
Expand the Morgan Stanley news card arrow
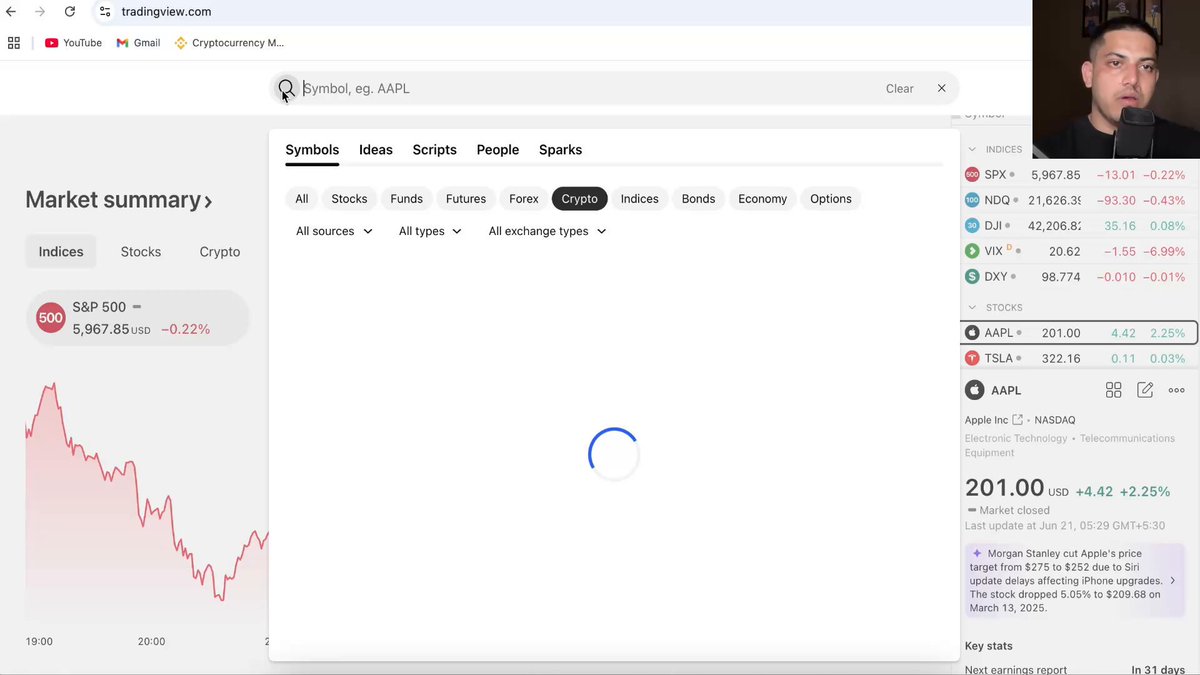tap(1173, 580)
